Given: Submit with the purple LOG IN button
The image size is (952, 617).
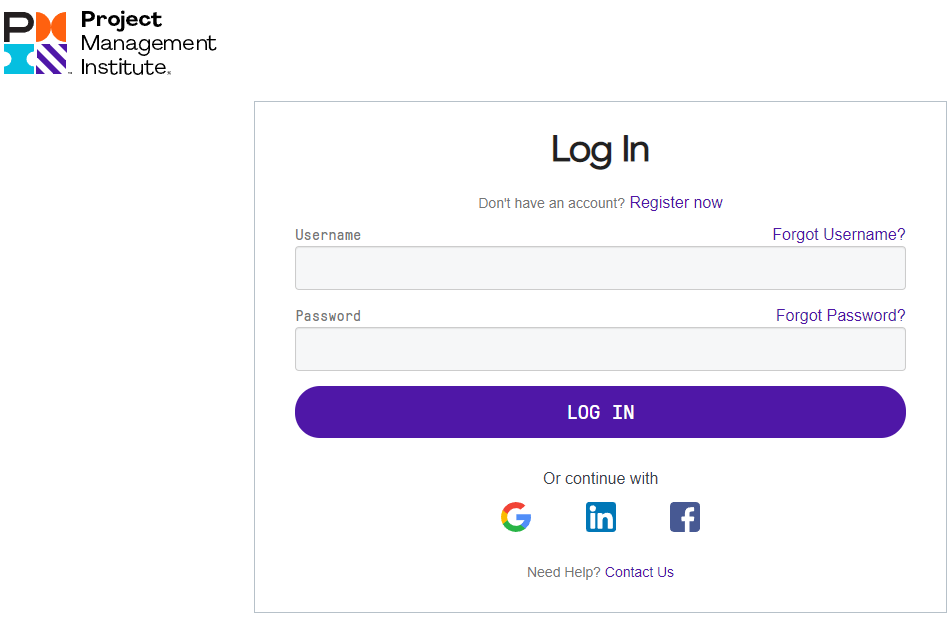Looking at the screenshot, I should pos(600,412).
